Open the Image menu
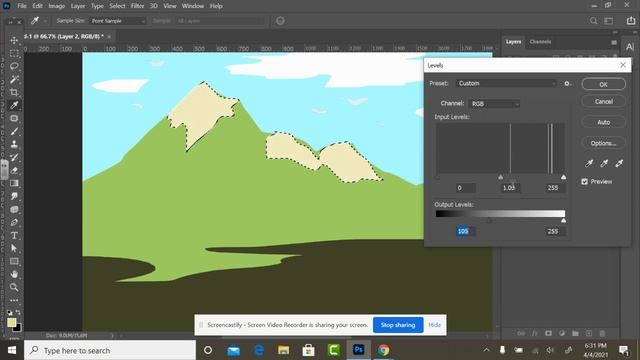This screenshot has height=360, width=640. [57, 6]
